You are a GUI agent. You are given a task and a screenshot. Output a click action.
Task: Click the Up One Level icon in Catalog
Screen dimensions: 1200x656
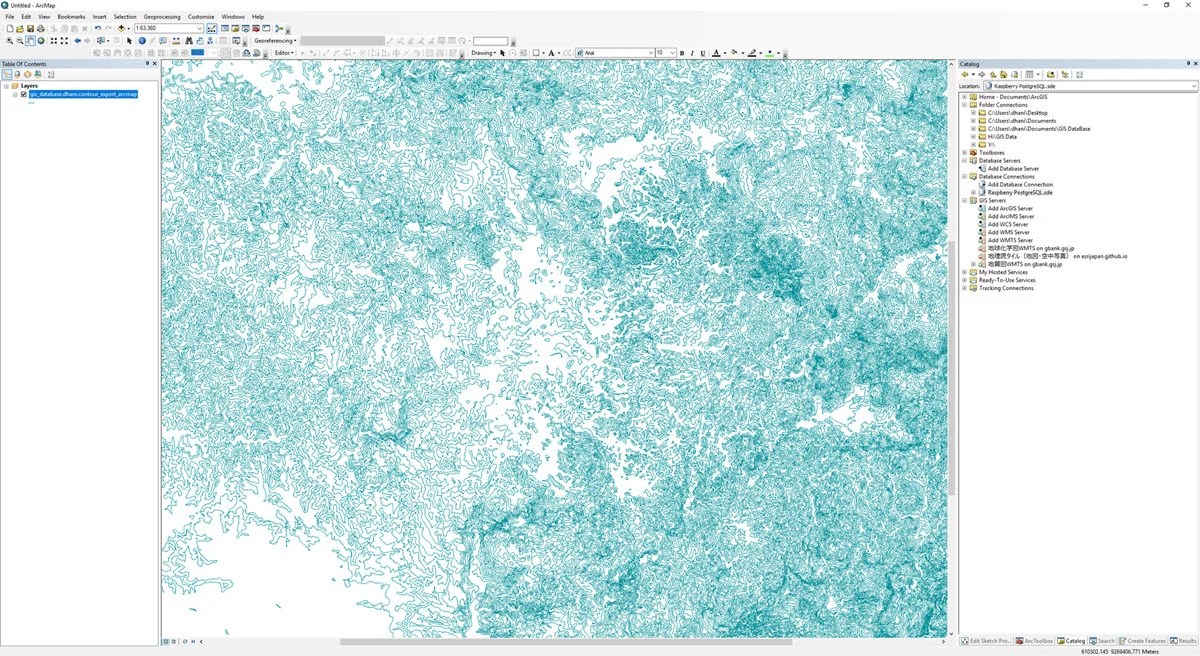(993, 75)
